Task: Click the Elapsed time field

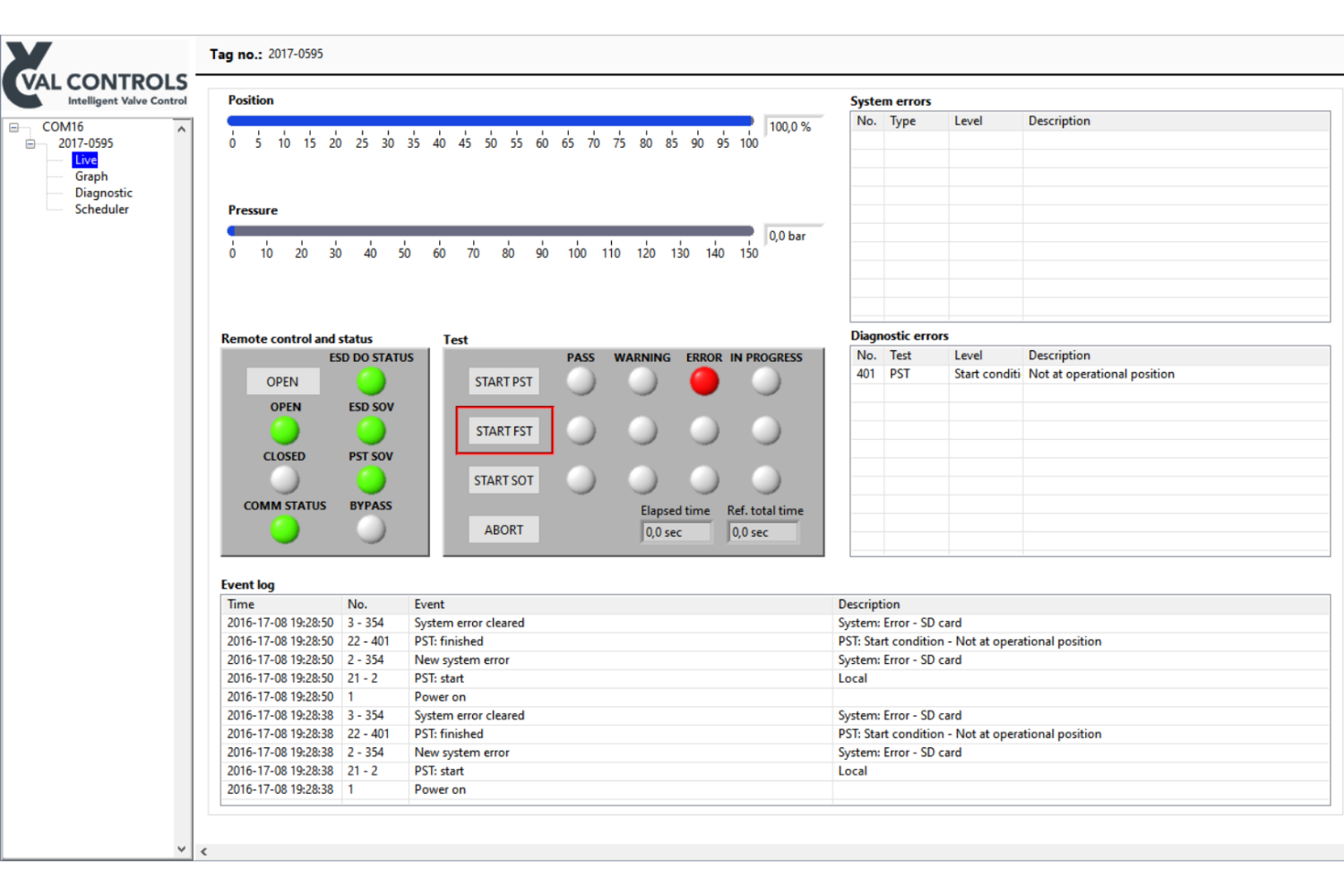Action: point(676,532)
